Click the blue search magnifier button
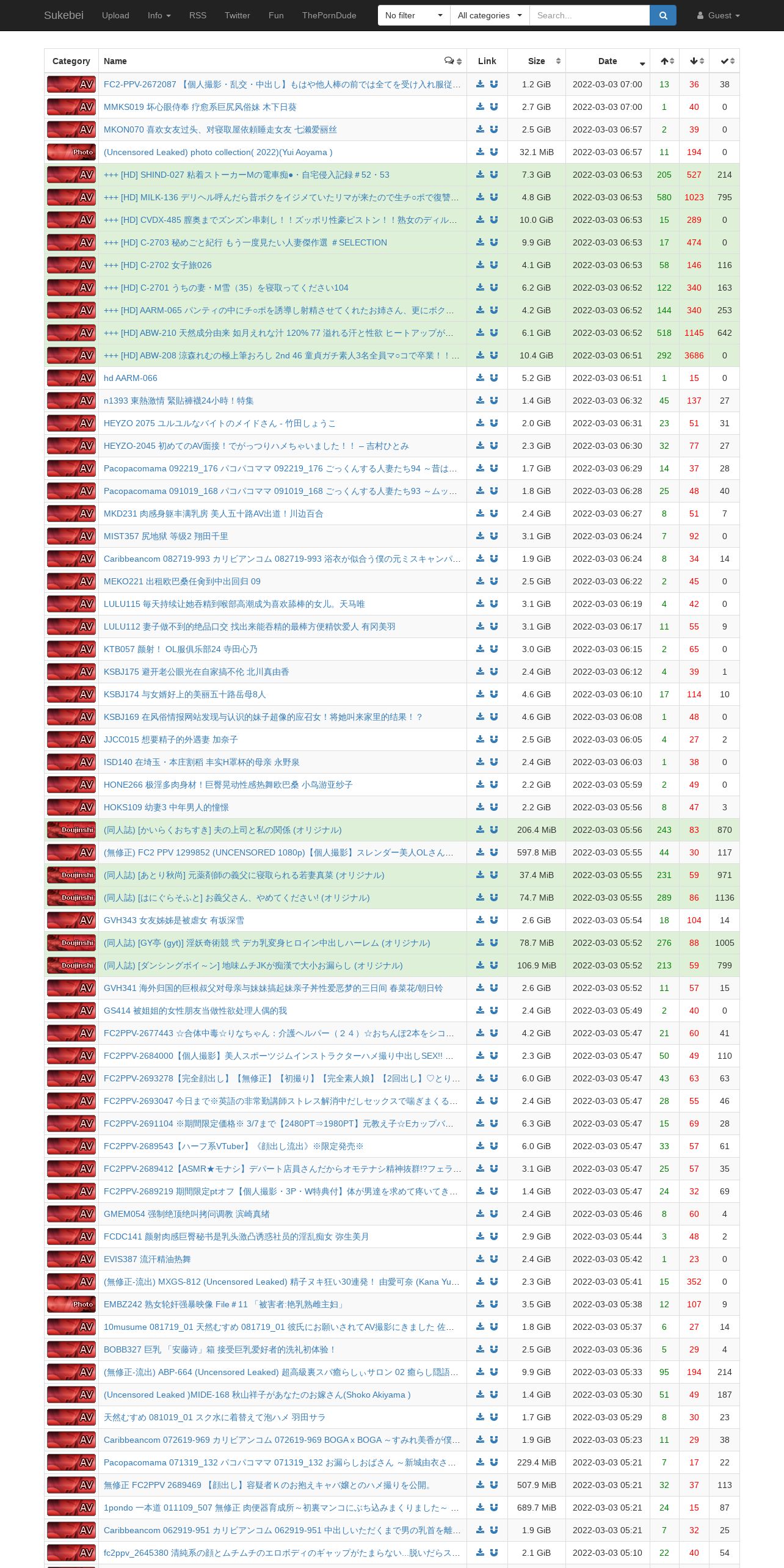Screen dimensions: 784x1568 coord(662,15)
